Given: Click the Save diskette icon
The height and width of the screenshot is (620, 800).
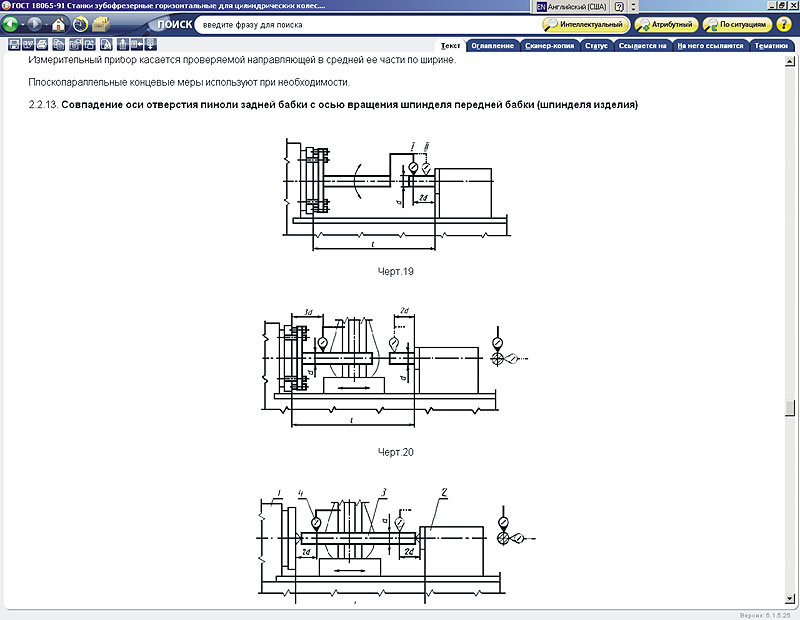Looking at the screenshot, I should (14, 44).
